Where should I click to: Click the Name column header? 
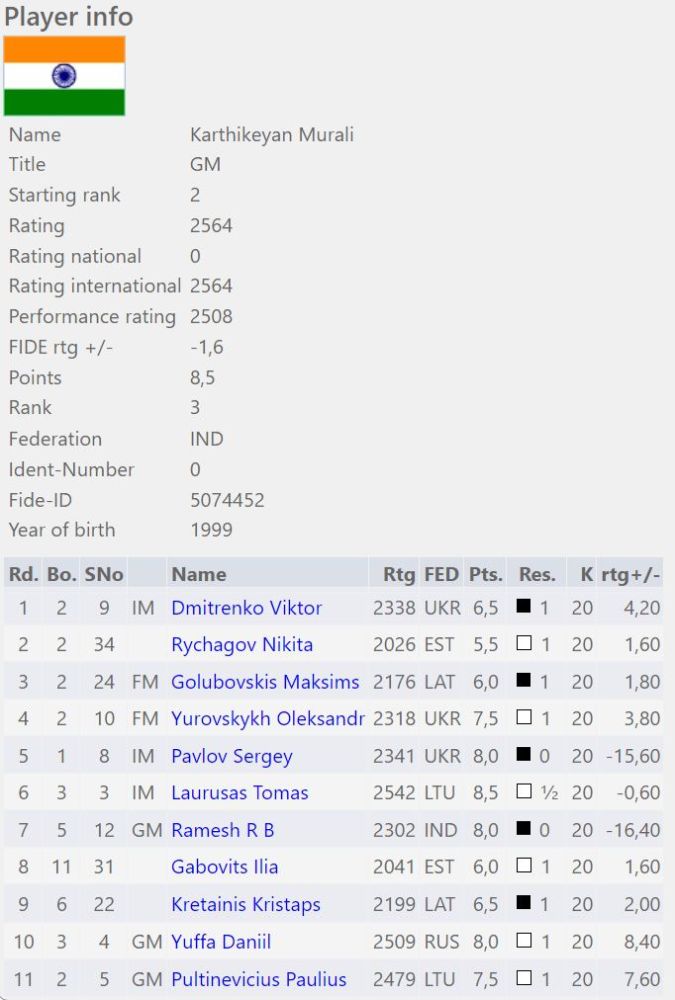coord(199,574)
